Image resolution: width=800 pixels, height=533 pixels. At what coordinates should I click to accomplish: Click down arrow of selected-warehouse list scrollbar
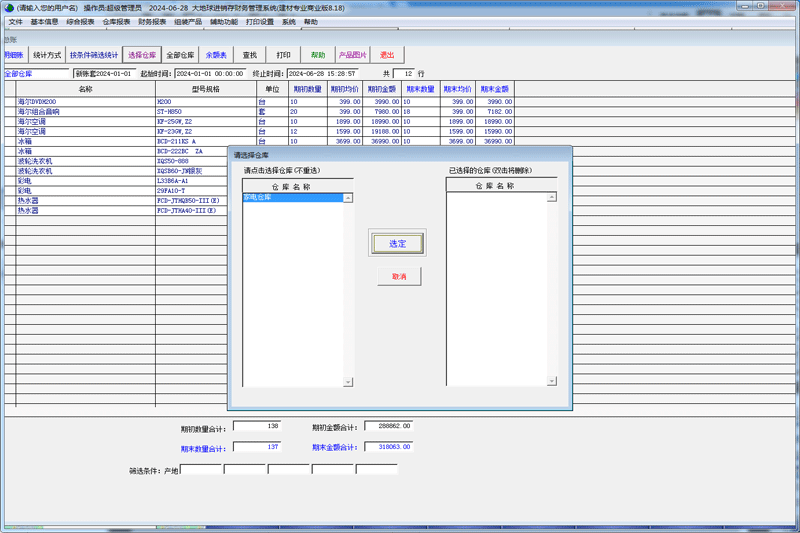[x=552, y=381]
